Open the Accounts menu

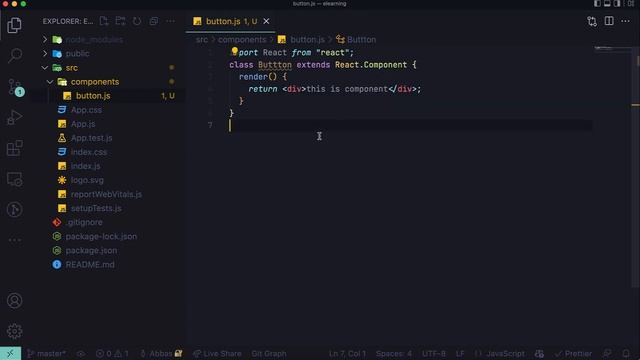(15, 300)
